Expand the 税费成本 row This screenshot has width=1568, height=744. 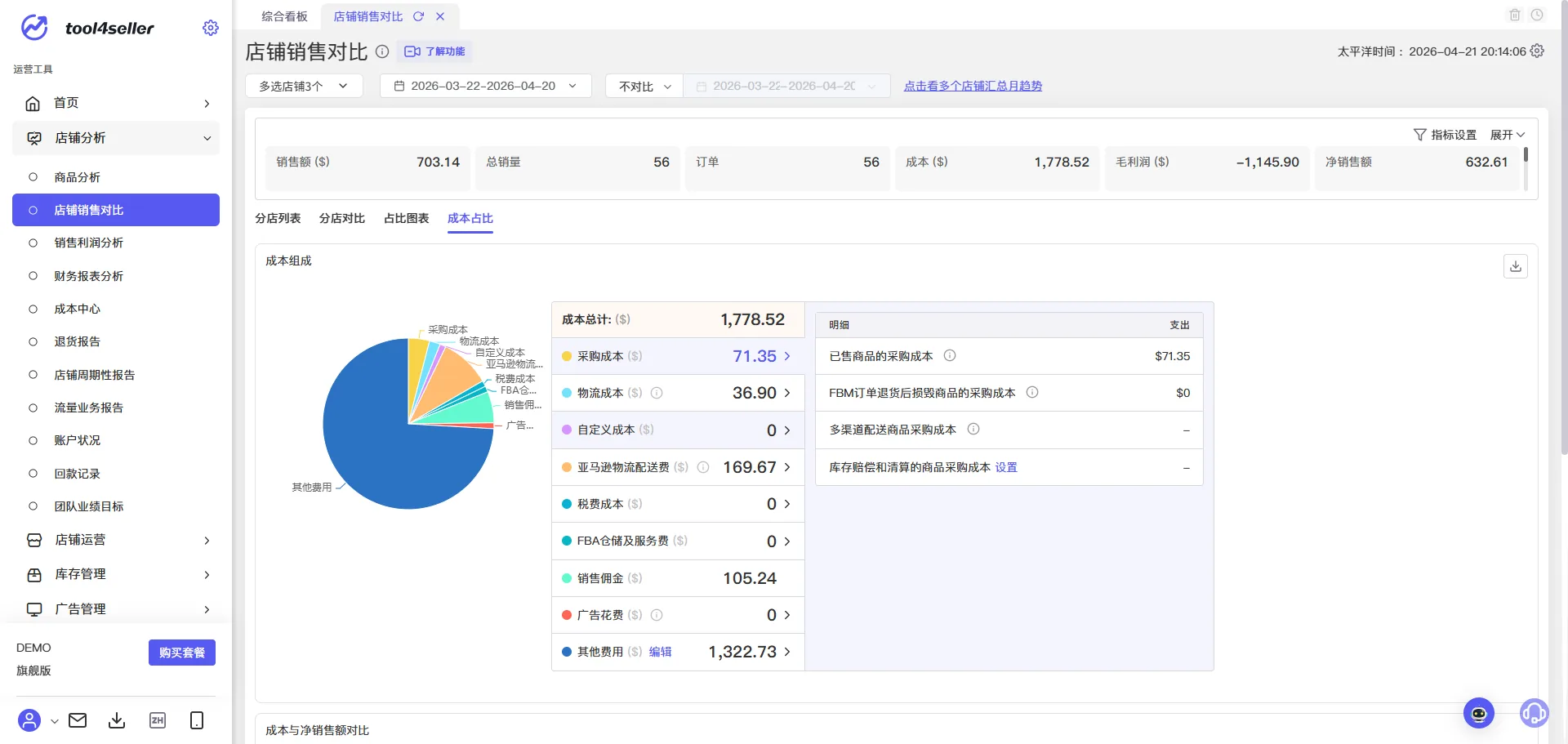(678, 504)
